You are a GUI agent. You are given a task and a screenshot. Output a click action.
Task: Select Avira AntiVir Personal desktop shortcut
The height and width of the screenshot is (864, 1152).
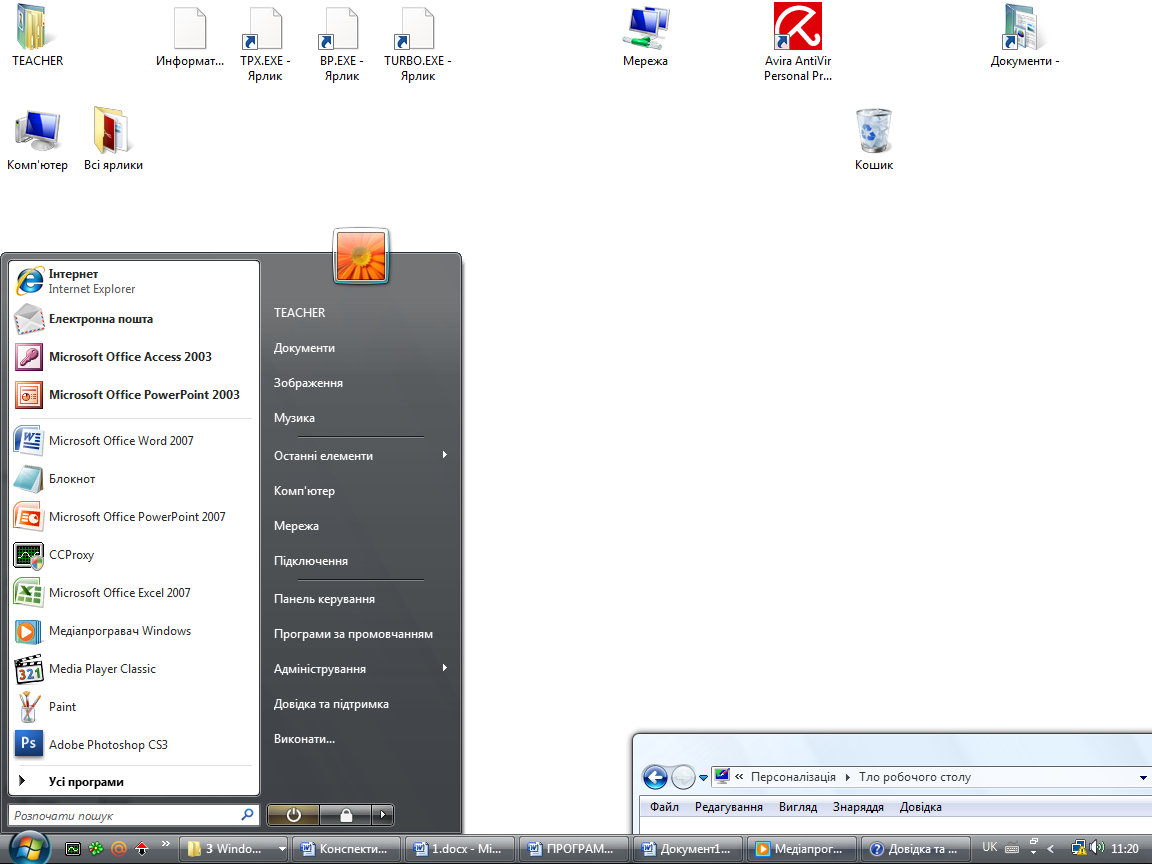point(798,41)
